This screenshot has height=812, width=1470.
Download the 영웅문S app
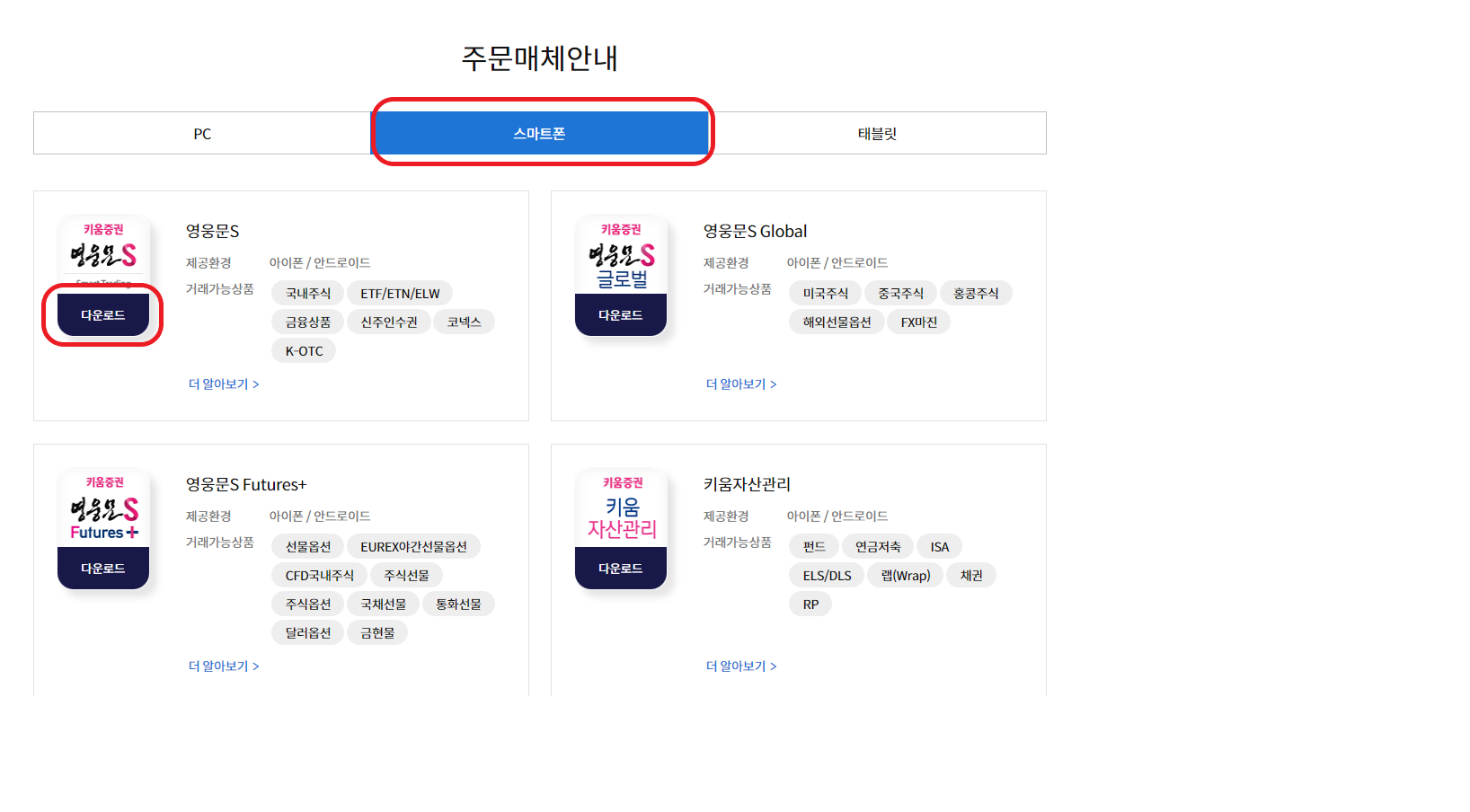(103, 315)
